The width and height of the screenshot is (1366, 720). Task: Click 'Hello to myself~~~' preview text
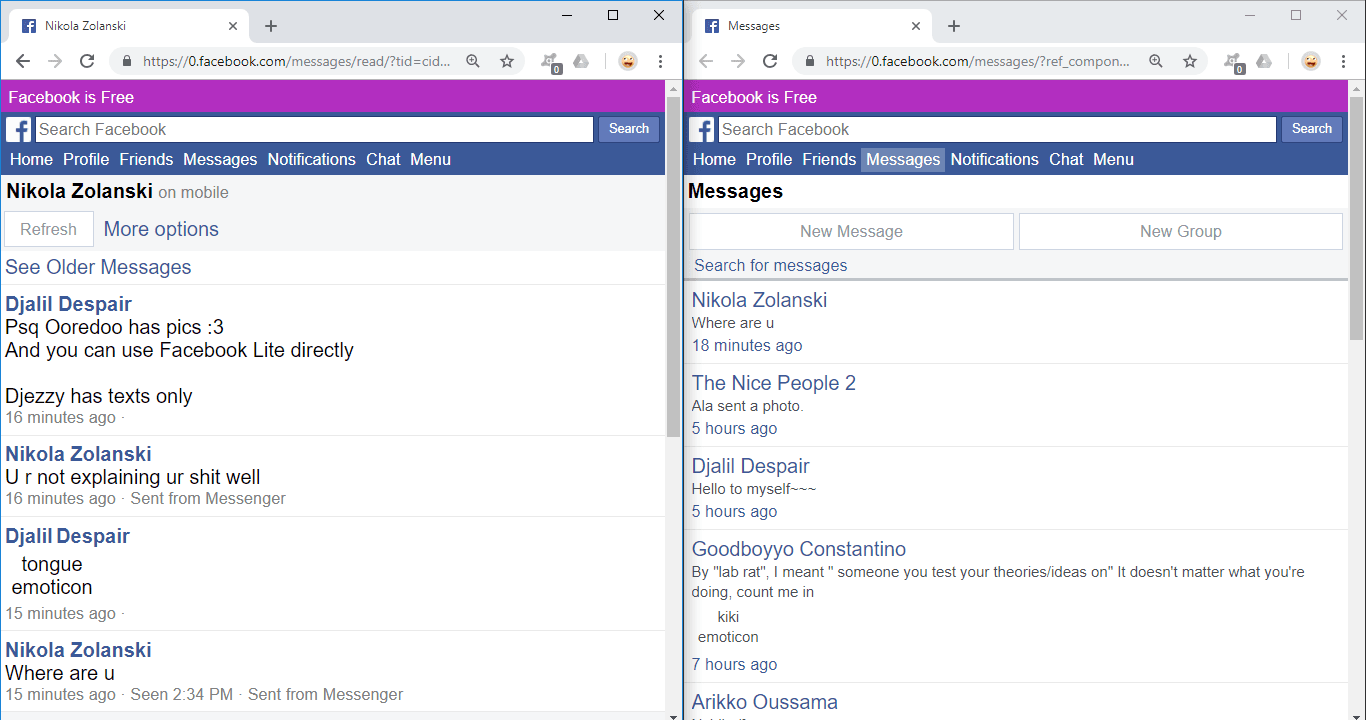(754, 489)
